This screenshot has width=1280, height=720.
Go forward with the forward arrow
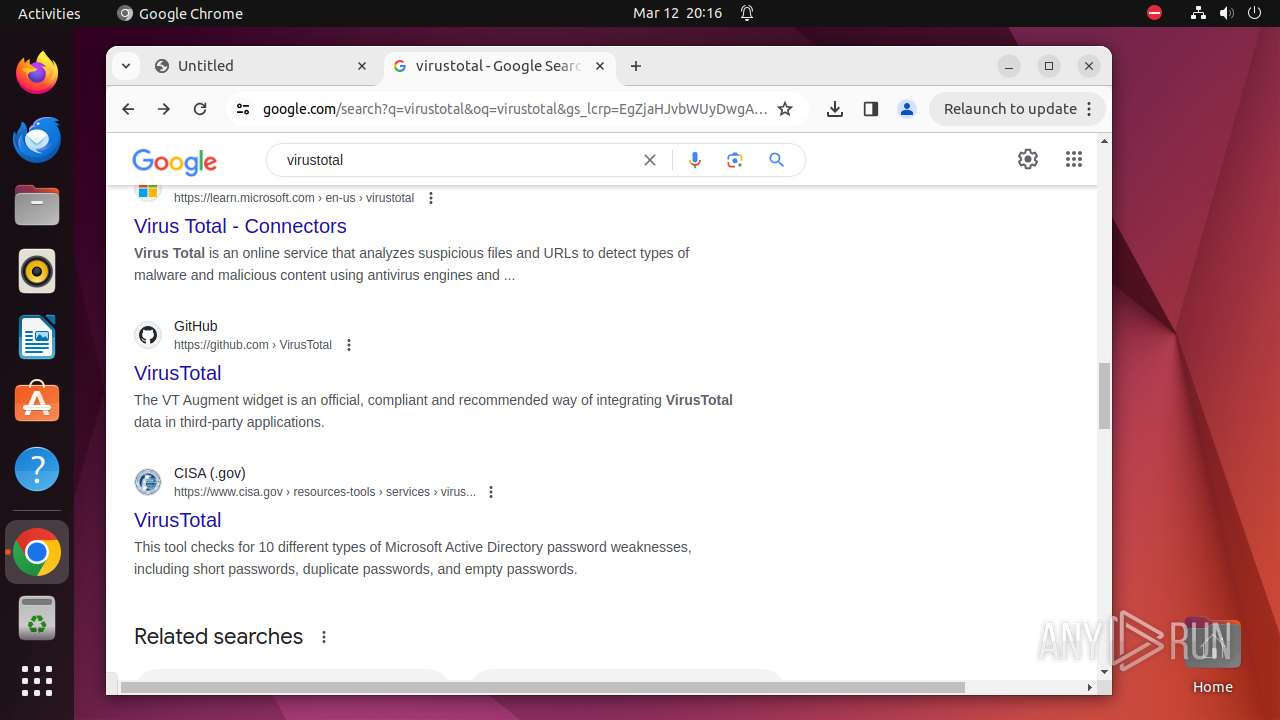click(x=164, y=109)
